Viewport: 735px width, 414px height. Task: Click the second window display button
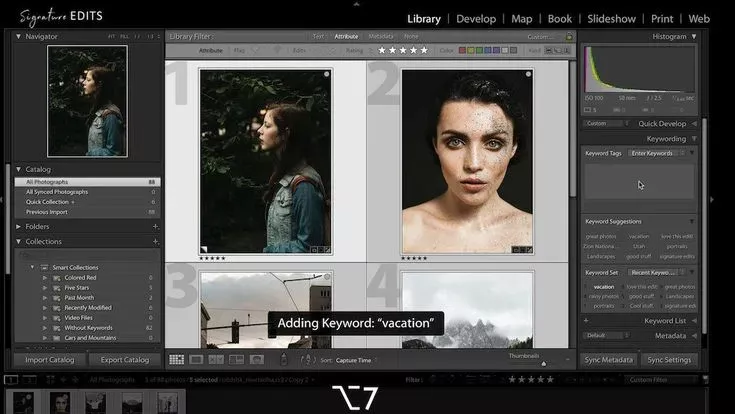click(x=30, y=379)
